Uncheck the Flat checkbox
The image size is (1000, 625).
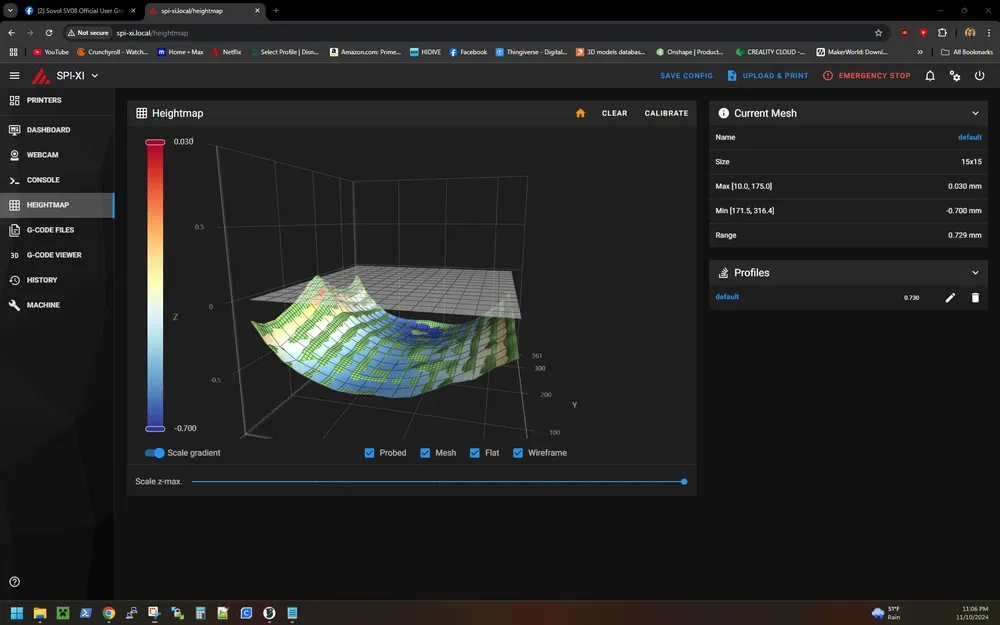(475, 453)
